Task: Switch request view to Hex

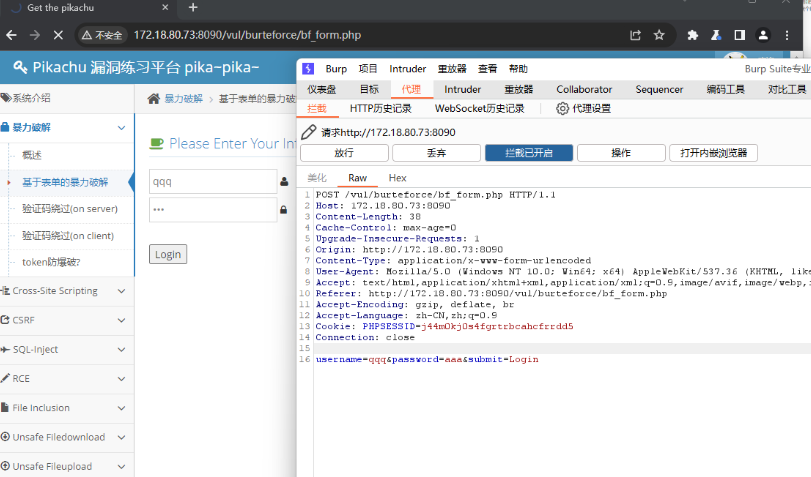Action: pyautogui.click(x=397, y=177)
